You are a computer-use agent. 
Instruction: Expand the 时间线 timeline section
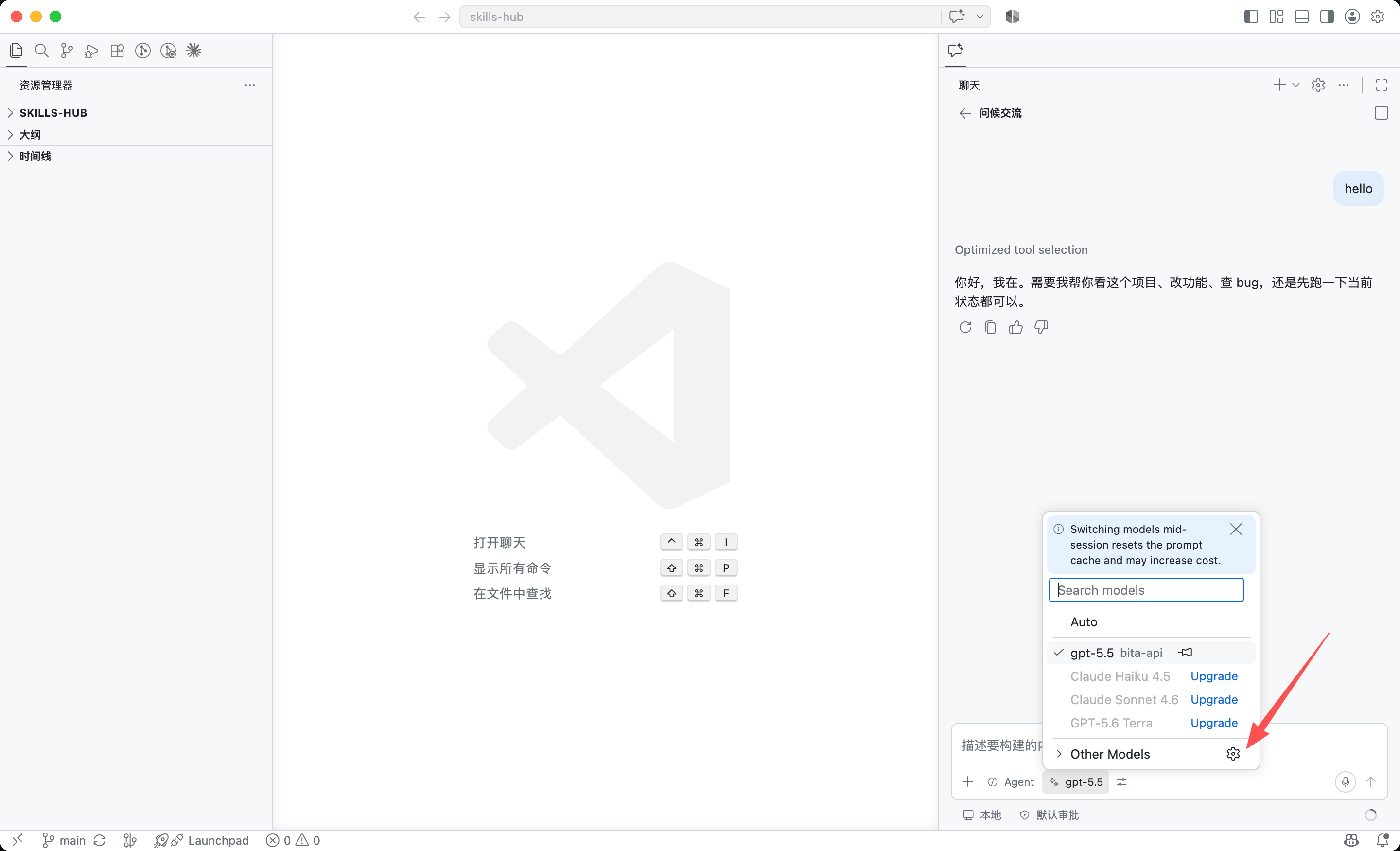137,156
